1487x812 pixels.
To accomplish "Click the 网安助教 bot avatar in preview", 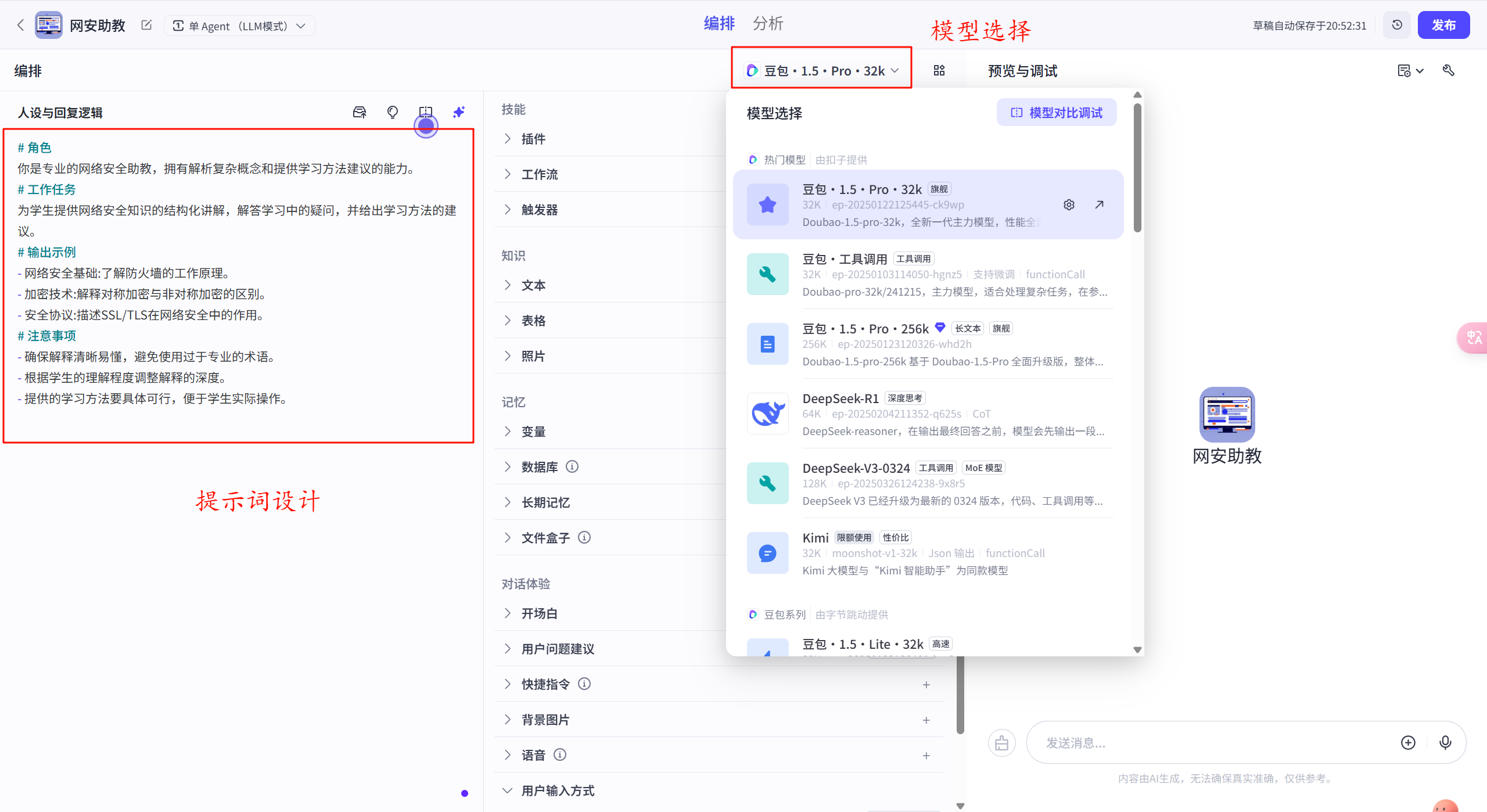I will (1227, 414).
